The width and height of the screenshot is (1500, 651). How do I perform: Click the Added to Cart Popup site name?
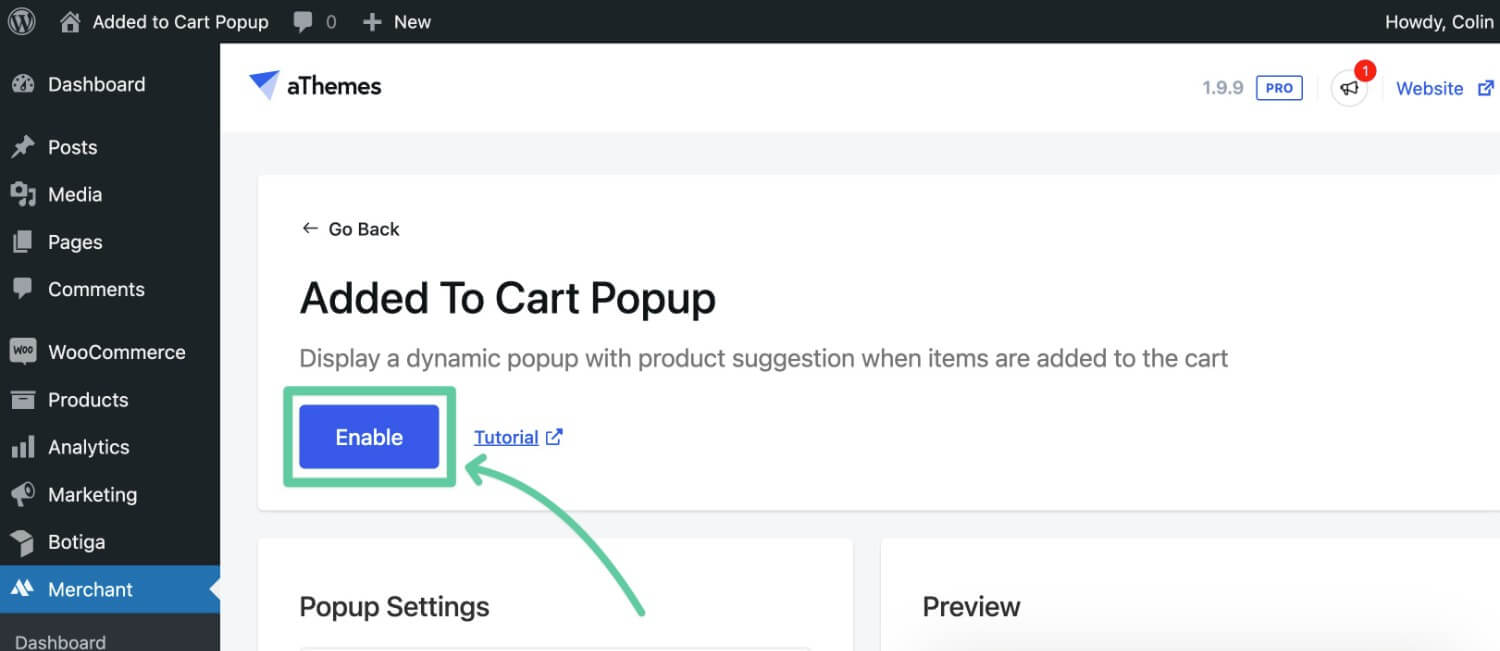[x=180, y=22]
